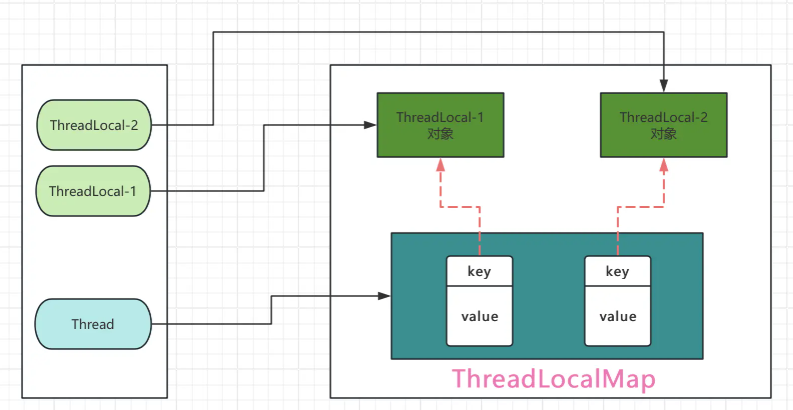Click arrowhead entering ThreadLocal-1 对象 from the left
Image resolution: width=793 pixels, height=410 pixels.
pos(370,125)
